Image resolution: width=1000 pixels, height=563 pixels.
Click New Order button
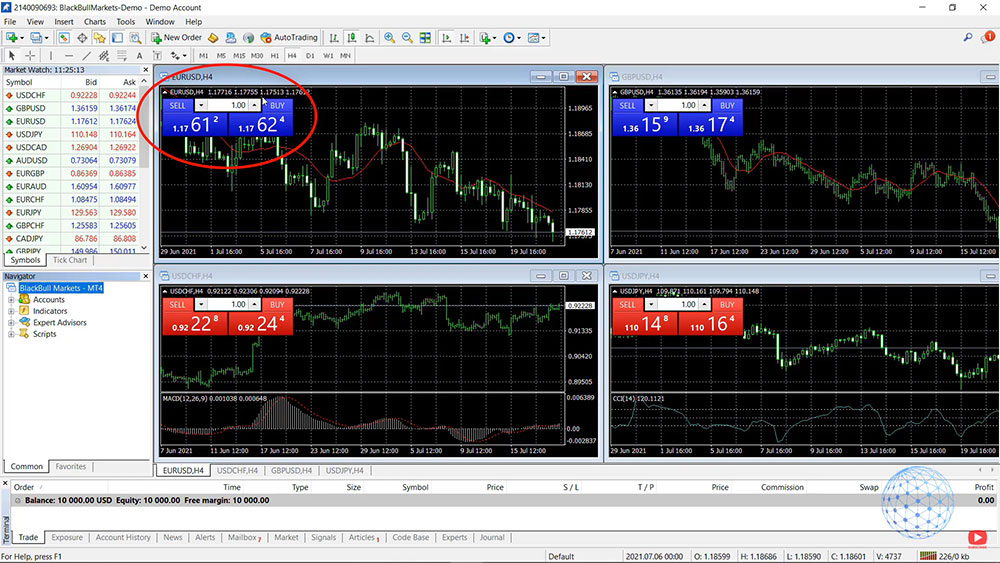pyautogui.click(x=177, y=38)
